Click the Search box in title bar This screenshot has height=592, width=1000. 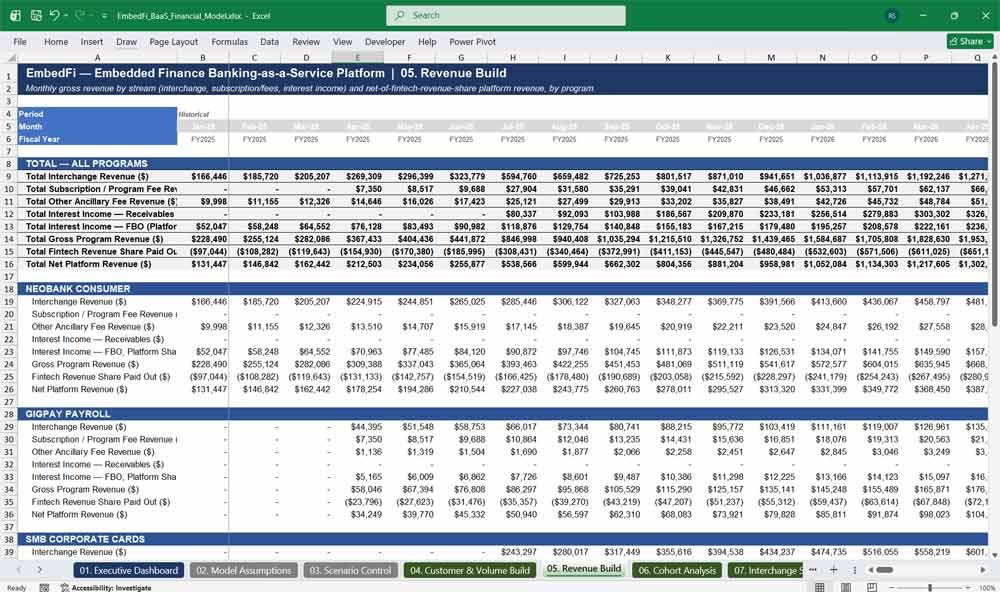(x=505, y=15)
